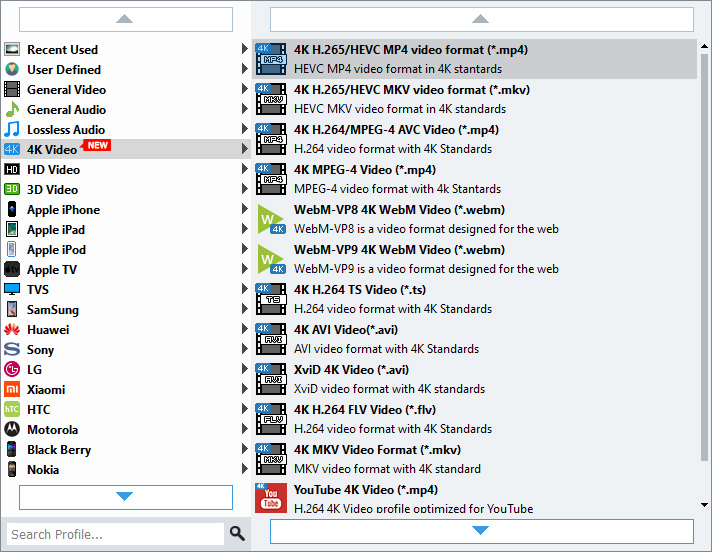Click the HTC logo icon
The height and width of the screenshot is (552, 712).
point(12,409)
